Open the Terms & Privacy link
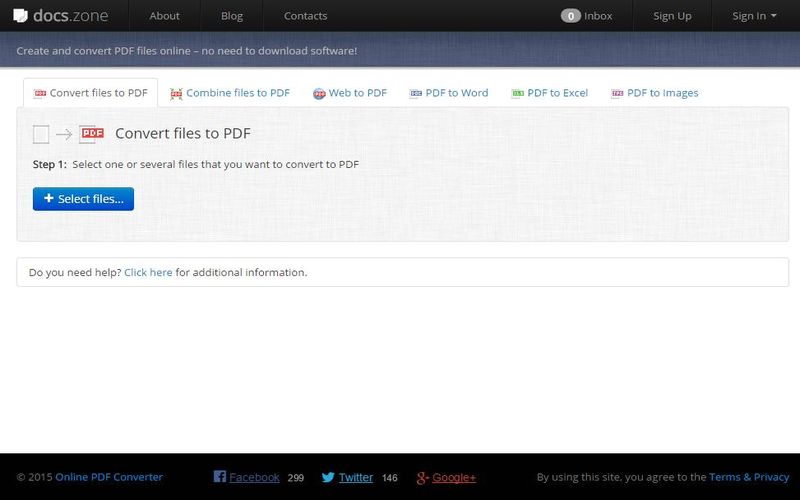The image size is (800, 500). (748, 477)
